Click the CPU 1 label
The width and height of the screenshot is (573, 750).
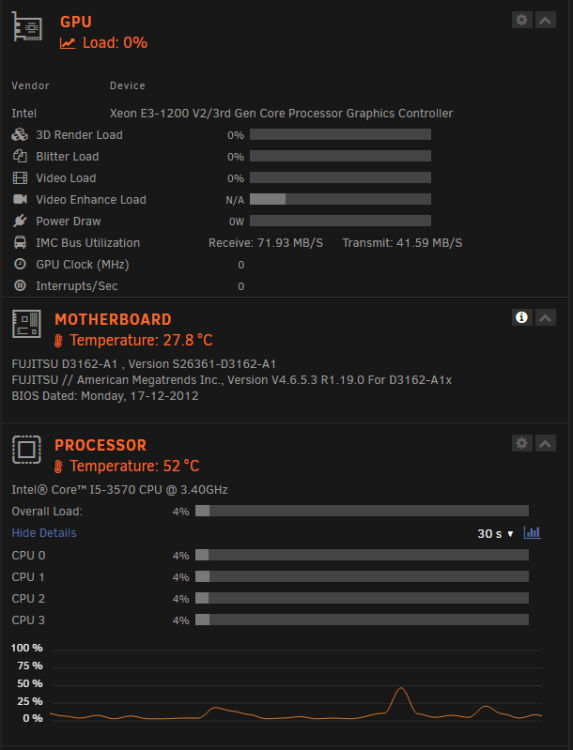point(28,577)
